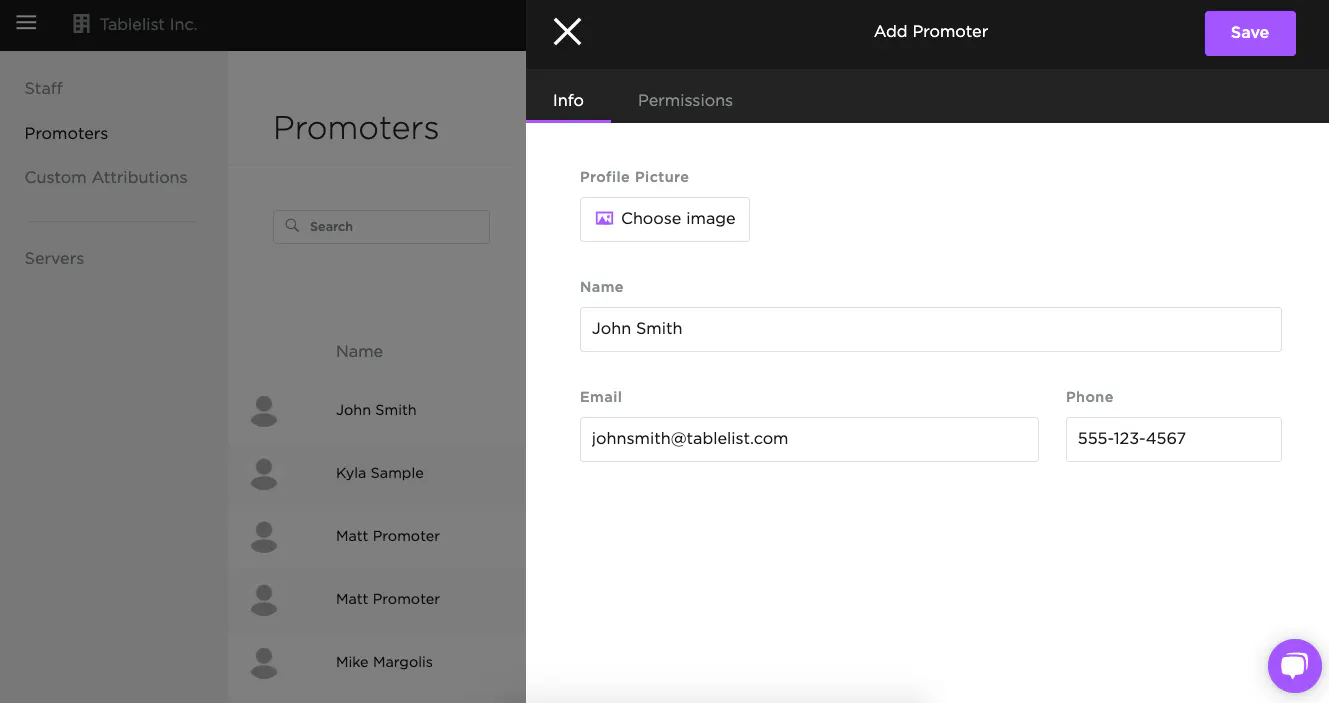This screenshot has height=703, width=1329.
Task: Switch to the Permissions tab
Action: coord(685,100)
